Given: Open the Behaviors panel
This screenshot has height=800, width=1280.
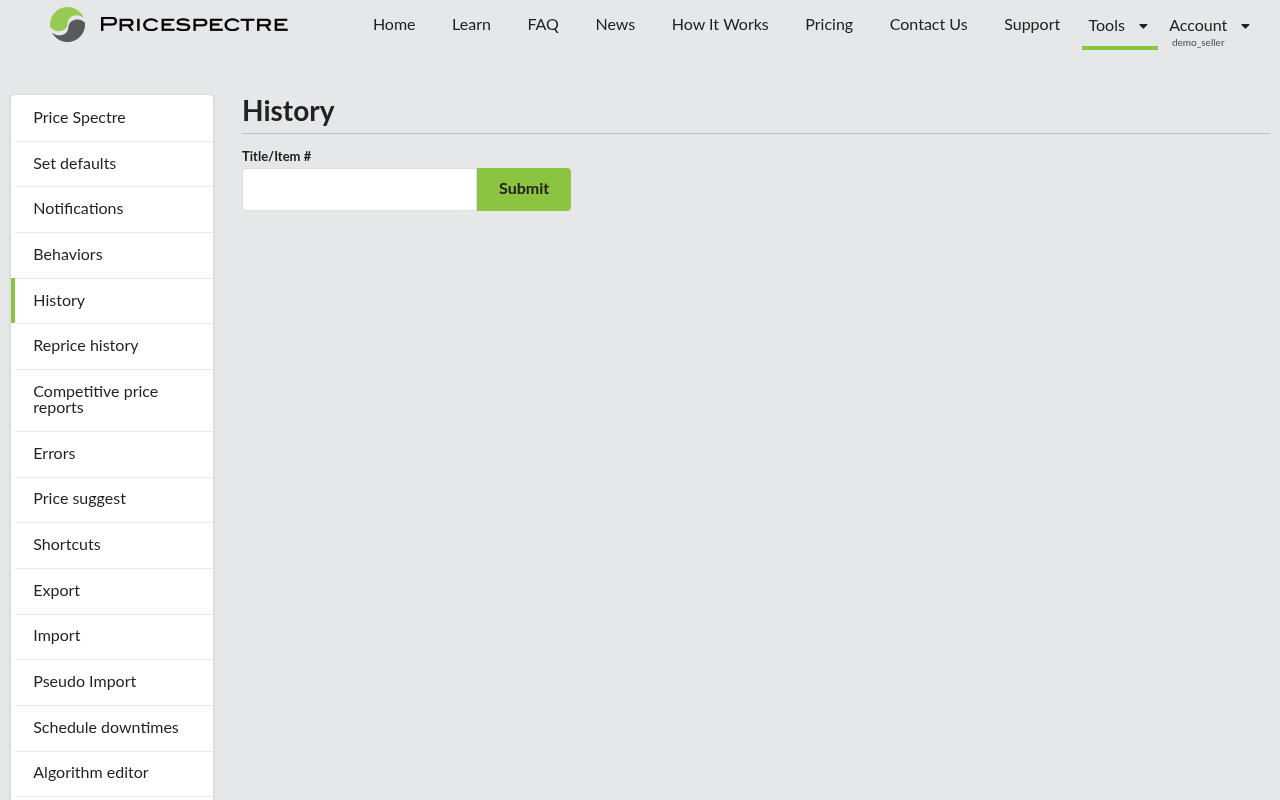Looking at the screenshot, I should point(67,255).
